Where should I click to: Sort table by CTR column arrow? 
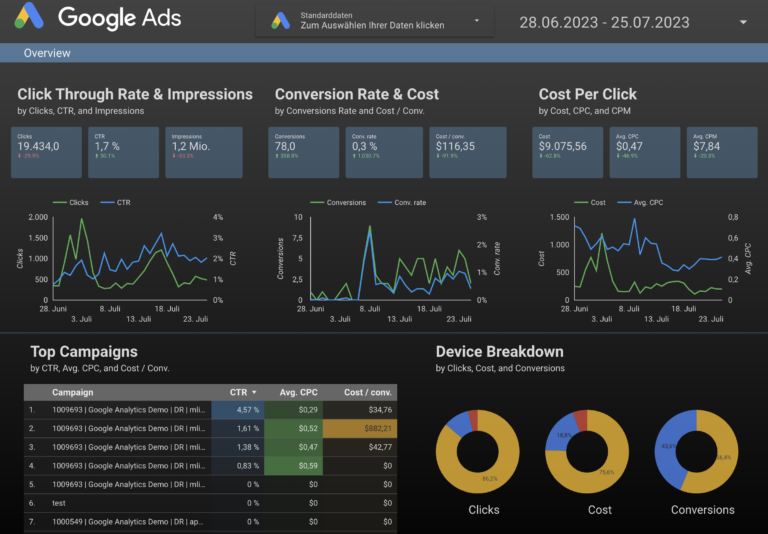pos(254,392)
